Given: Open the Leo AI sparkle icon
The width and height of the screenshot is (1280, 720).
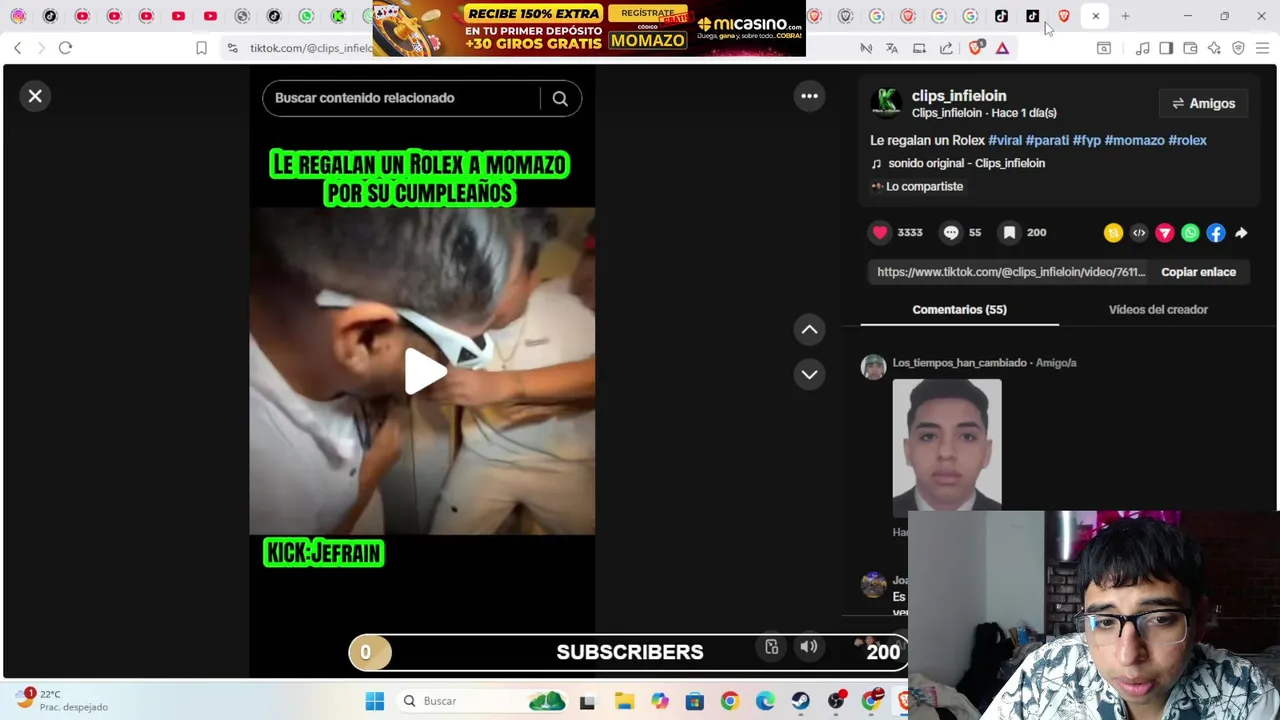Looking at the screenshot, I should point(1214,48).
